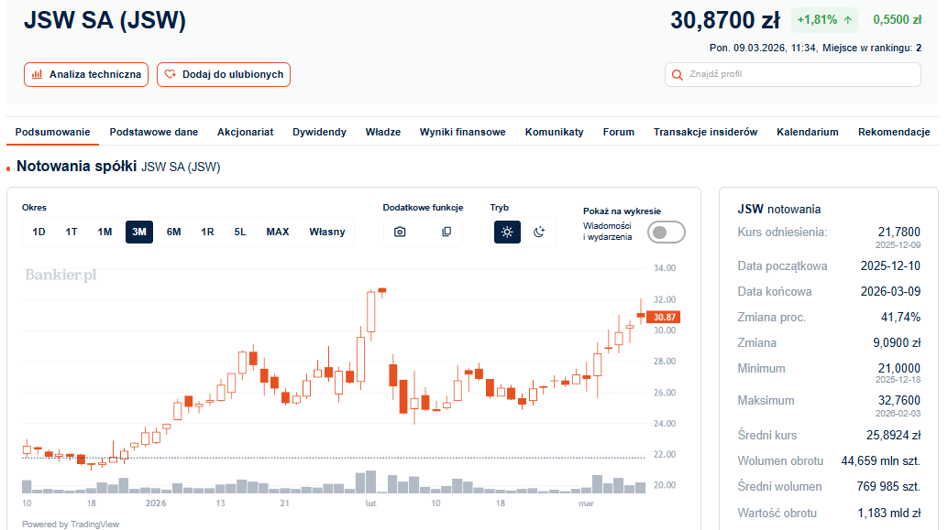
Task: Click the Kurs odniesienia value 21,7800
Action: (899, 232)
